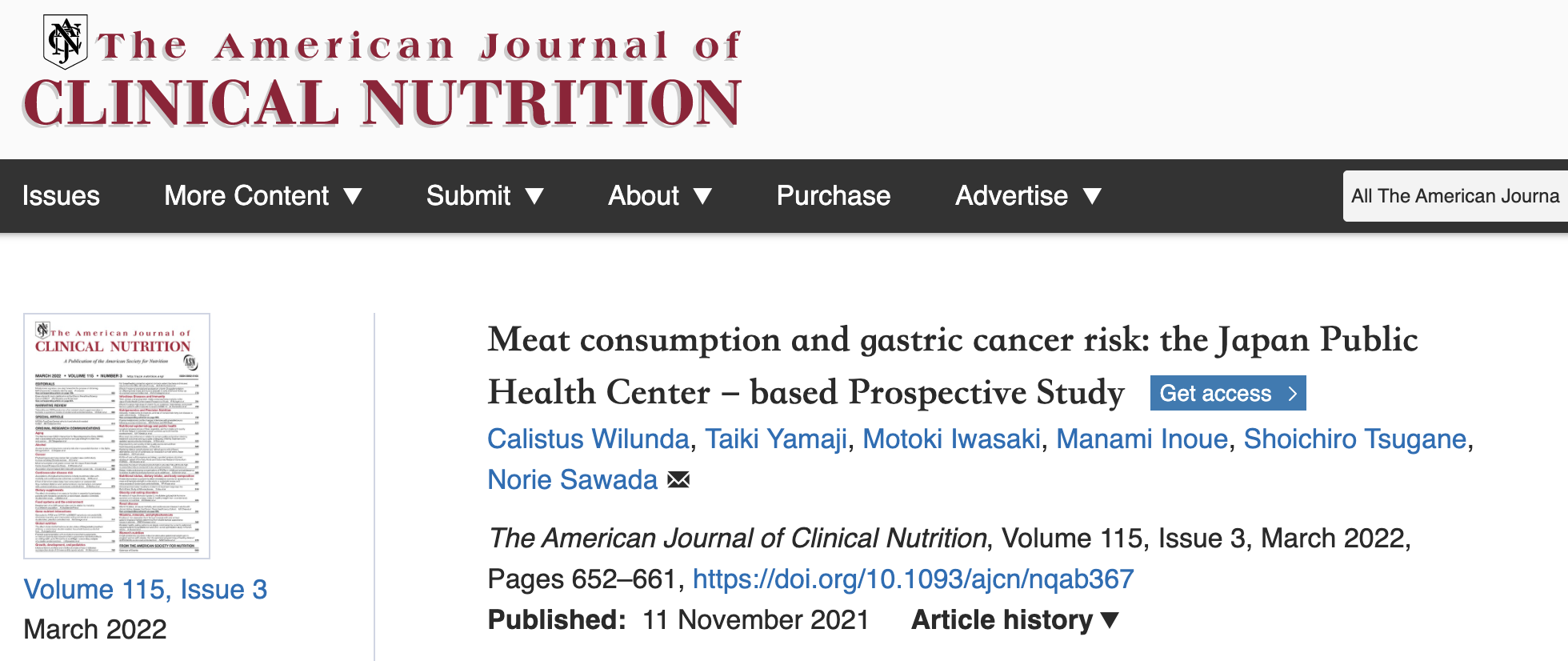Expand the About menu arrow
Viewport: 1568px width, 661px height.
pyautogui.click(x=702, y=196)
